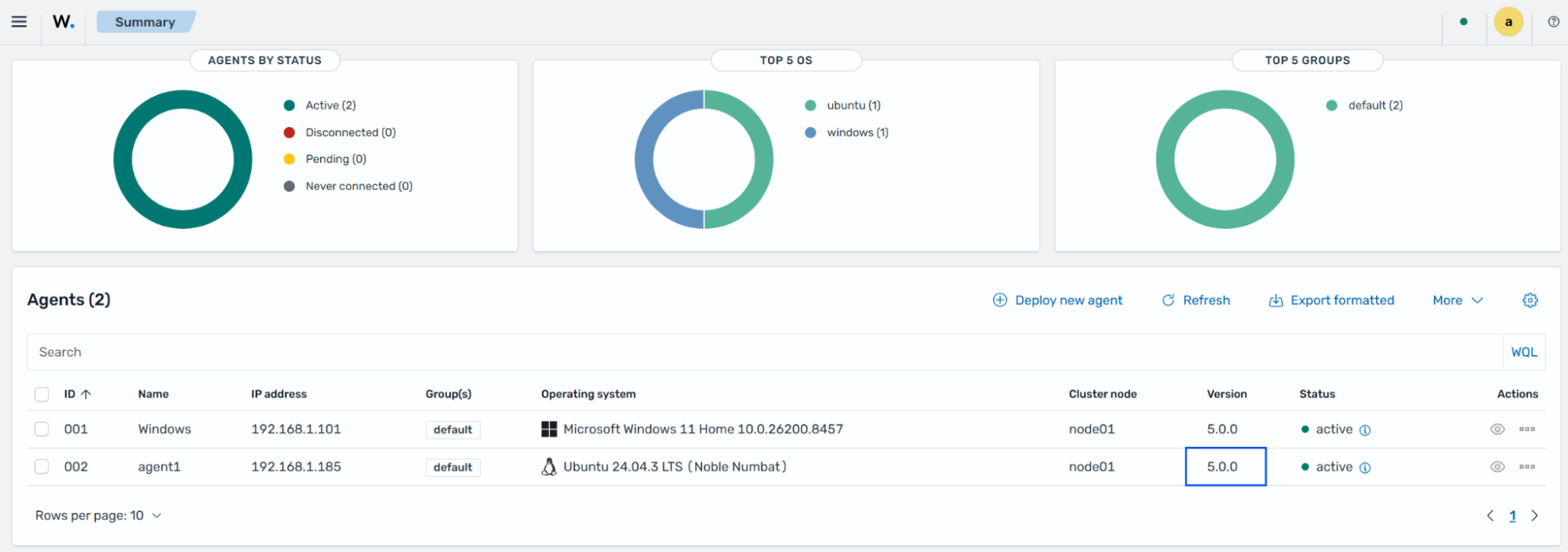Select checkbox for agent 002
This screenshot has width=1568, height=552.
pyautogui.click(x=42, y=467)
